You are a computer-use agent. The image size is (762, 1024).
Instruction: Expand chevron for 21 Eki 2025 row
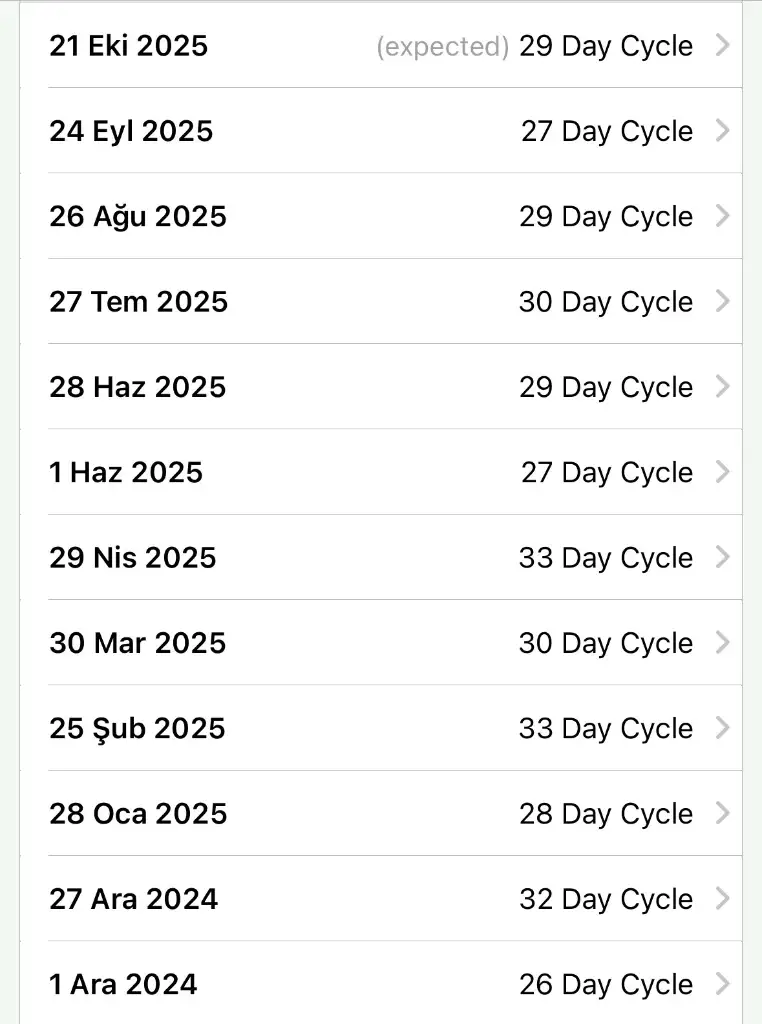coord(723,45)
